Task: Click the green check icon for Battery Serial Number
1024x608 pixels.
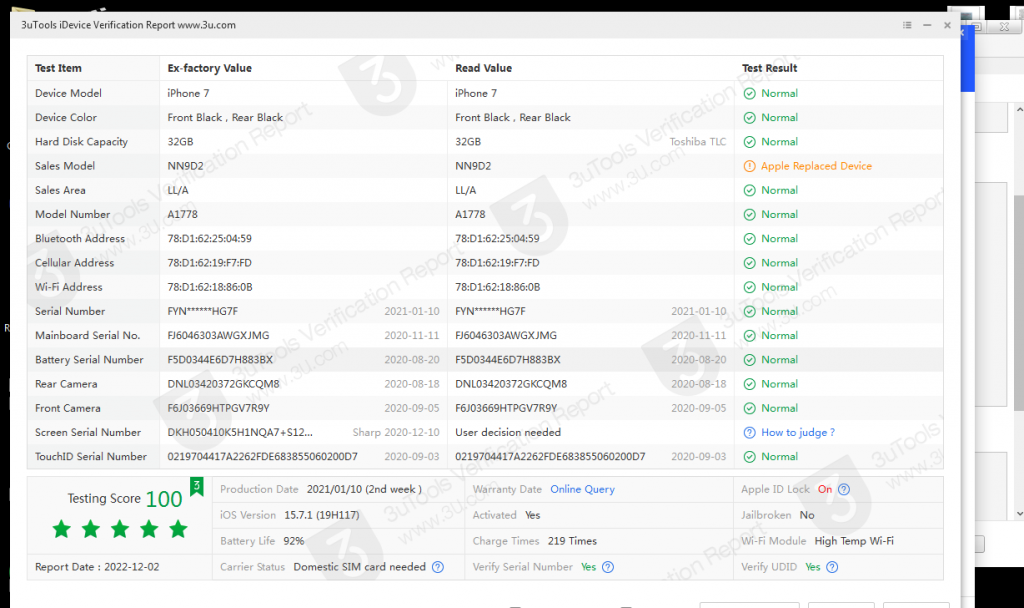Action: 750,360
